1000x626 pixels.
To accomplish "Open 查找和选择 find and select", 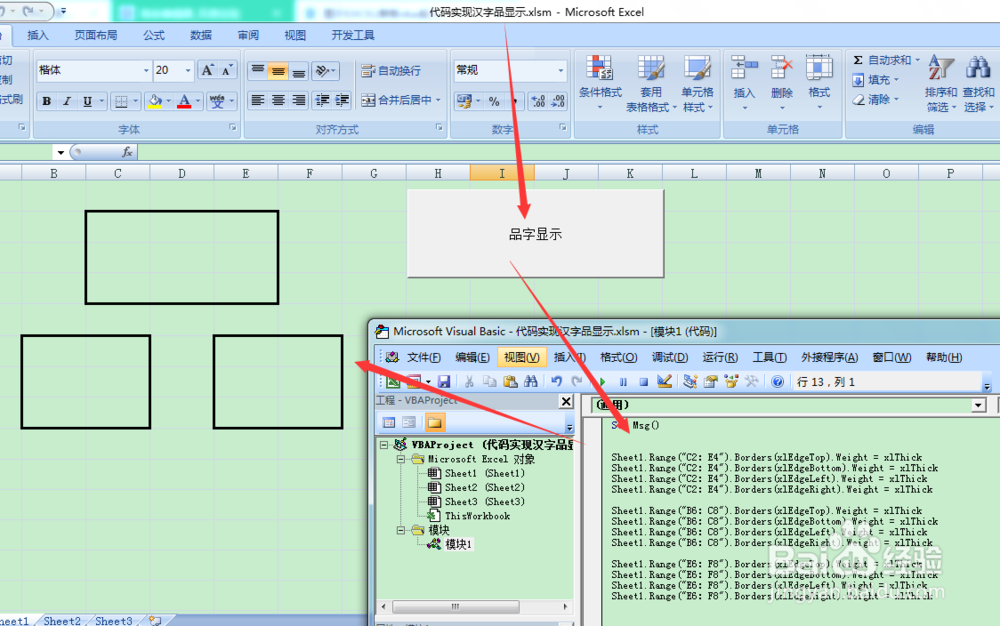I will pyautogui.click(x=978, y=83).
